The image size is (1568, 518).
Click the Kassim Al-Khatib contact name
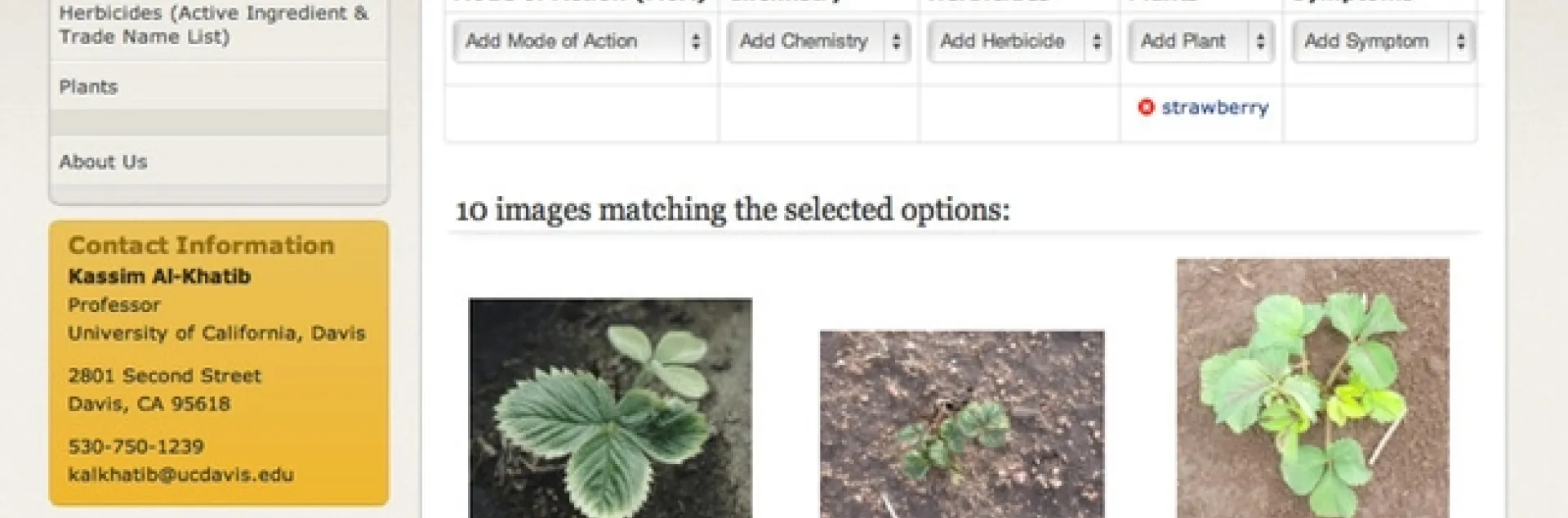pos(159,276)
